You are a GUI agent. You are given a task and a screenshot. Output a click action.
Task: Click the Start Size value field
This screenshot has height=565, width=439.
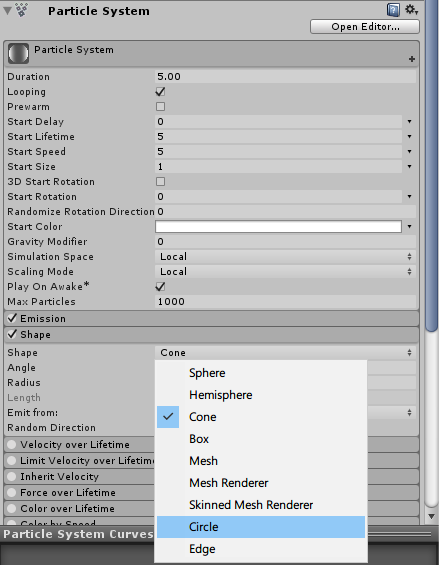pyautogui.click(x=278, y=166)
